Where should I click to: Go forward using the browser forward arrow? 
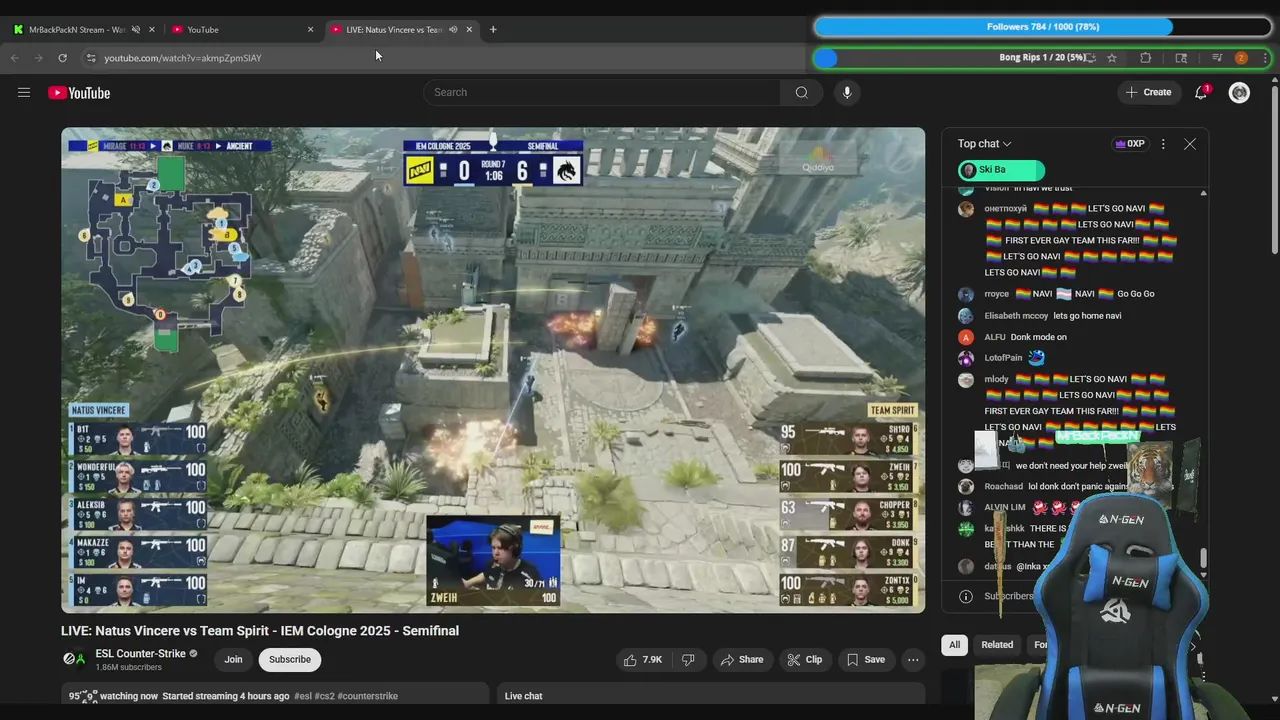[38, 58]
